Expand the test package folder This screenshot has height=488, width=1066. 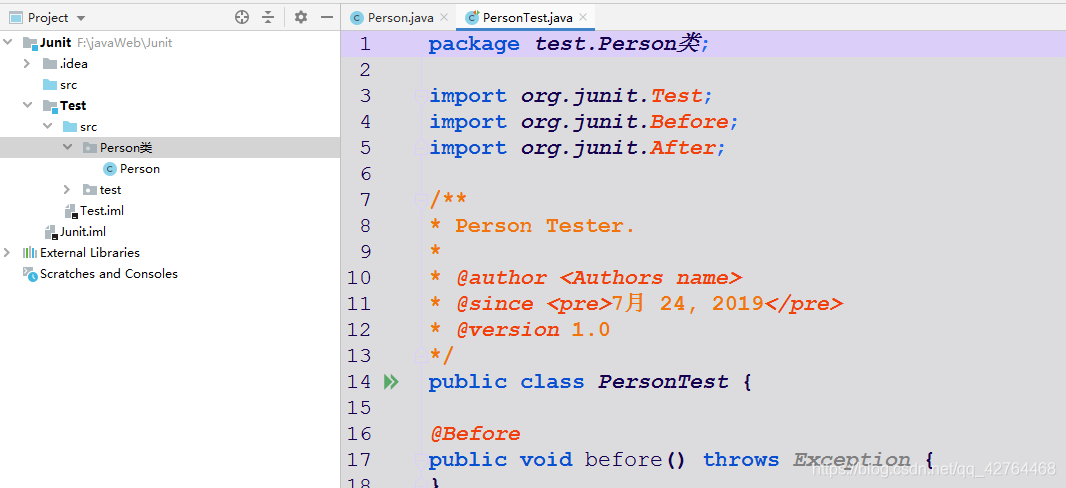[67, 190]
